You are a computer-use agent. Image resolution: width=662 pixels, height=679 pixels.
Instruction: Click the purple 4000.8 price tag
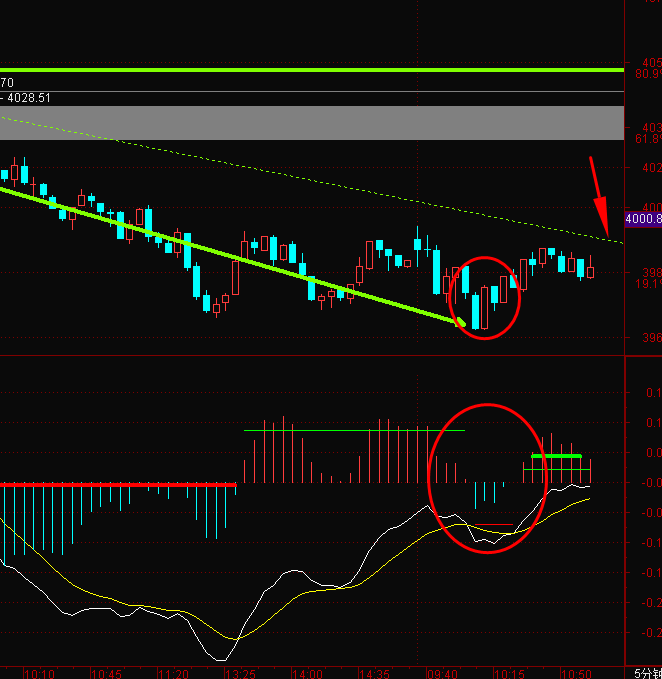(643, 219)
